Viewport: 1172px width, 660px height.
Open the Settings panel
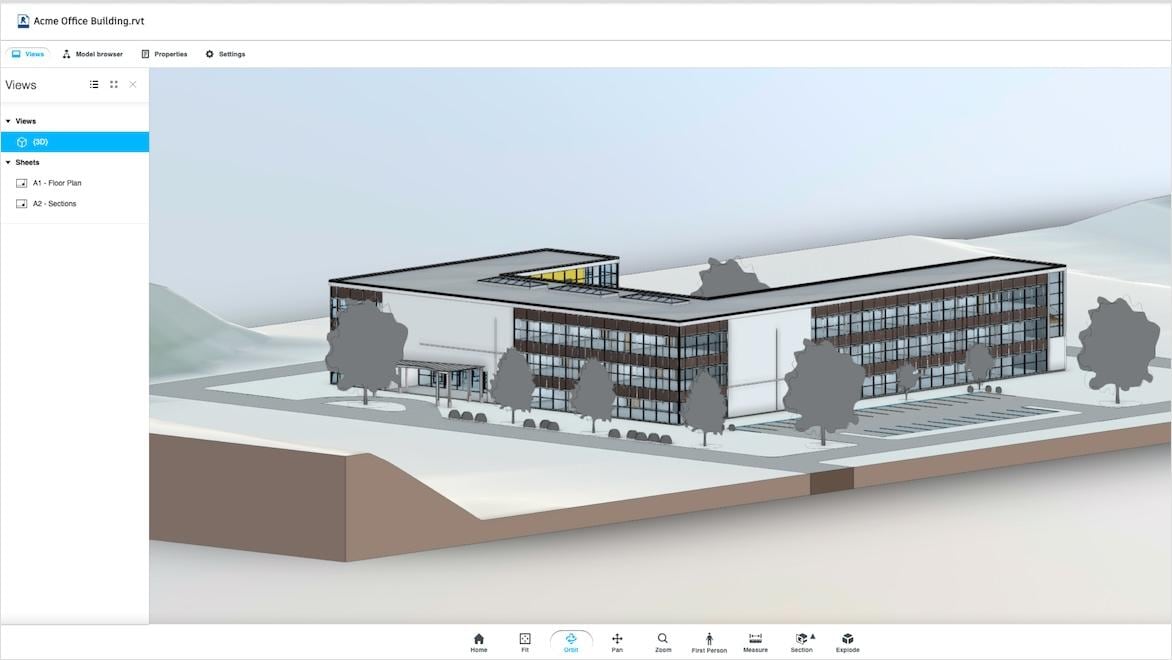pyautogui.click(x=224, y=54)
